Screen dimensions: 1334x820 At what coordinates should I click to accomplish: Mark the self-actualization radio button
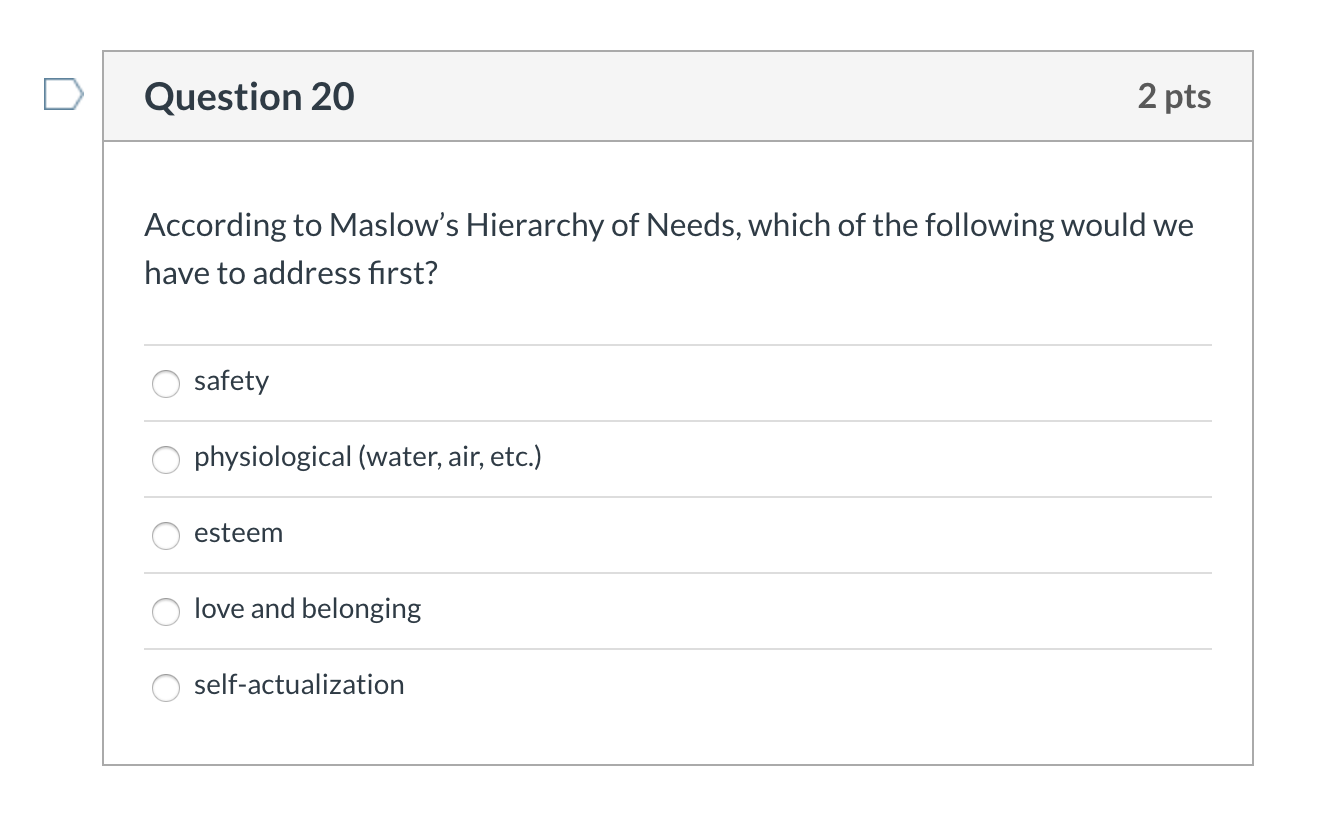[x=165, y=687]
